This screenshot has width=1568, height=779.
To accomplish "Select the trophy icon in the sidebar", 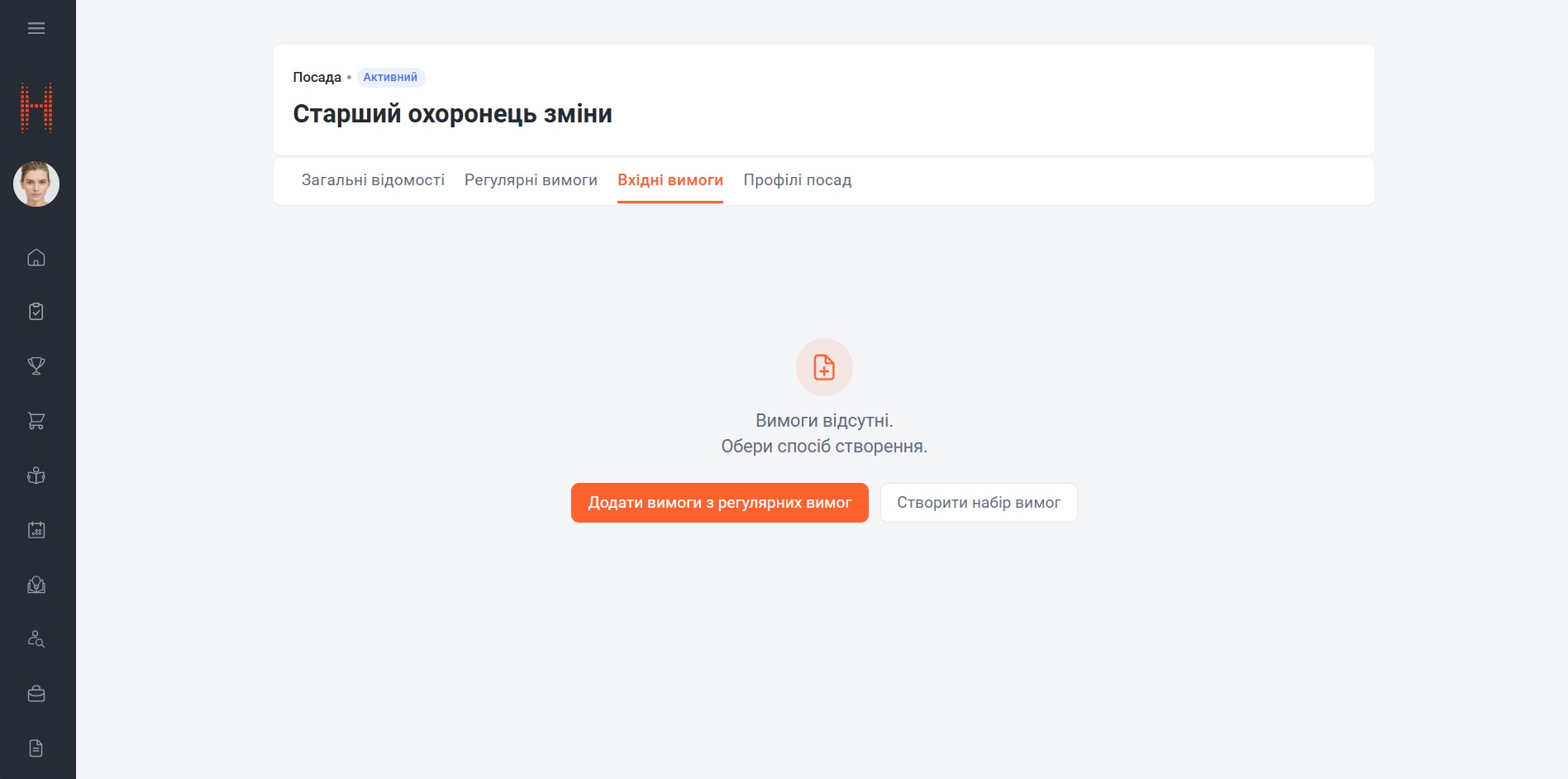I will pyautogui.click(x=36, y=366).
